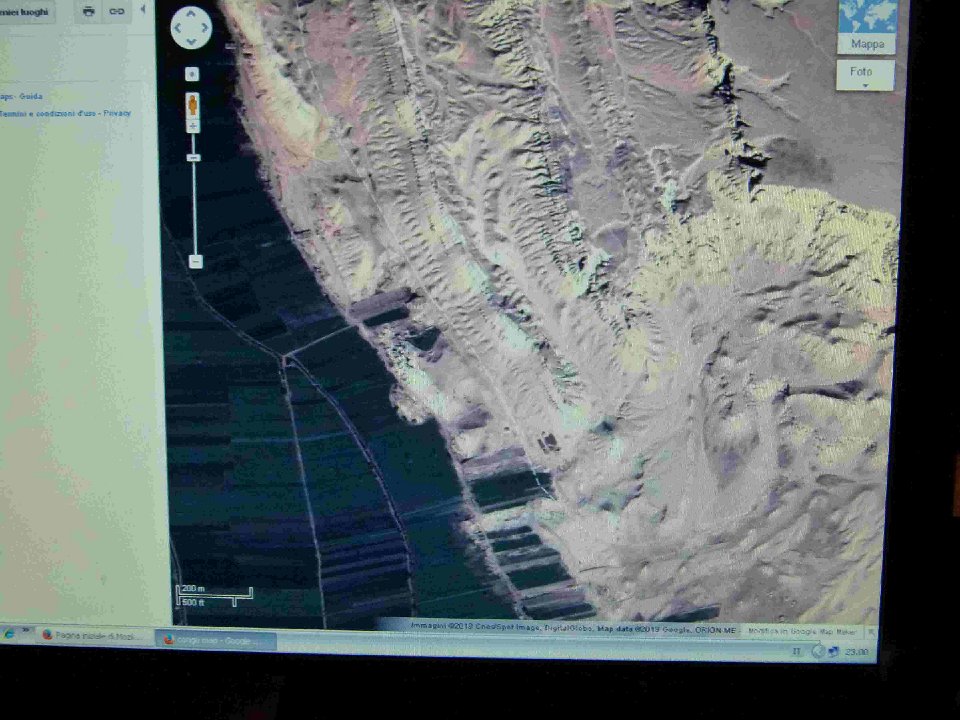Open the Guida help link
Viewport: 960px width, 720px height.
tap(31, 96)
